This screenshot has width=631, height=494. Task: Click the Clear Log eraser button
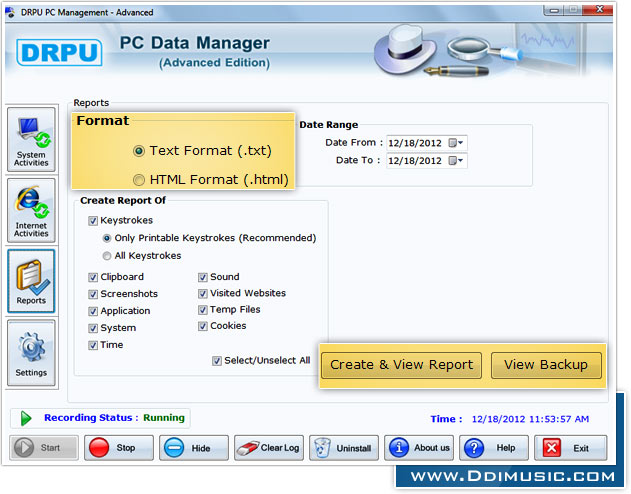[269, 448]
